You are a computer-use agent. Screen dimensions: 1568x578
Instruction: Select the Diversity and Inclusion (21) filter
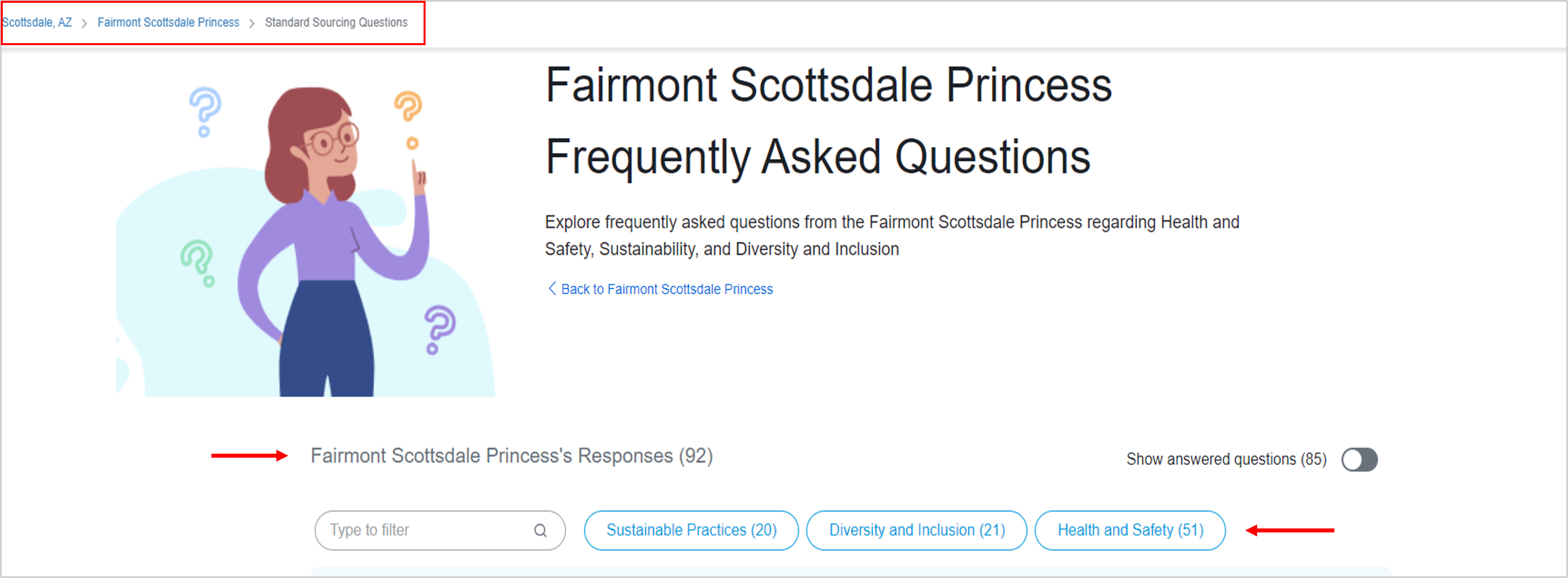coord(916,530)
